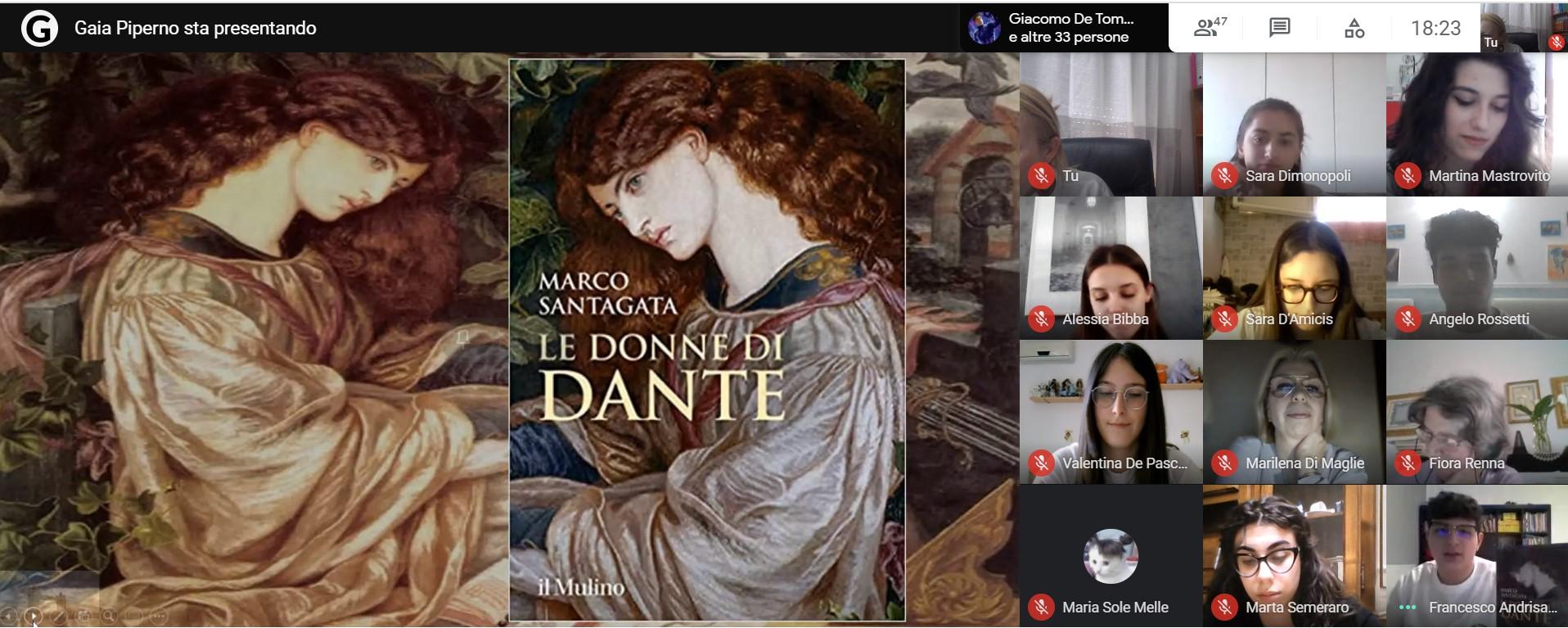Open the participants list showing 47
Screen dimensions: 1568x628
pos(1210,28)
